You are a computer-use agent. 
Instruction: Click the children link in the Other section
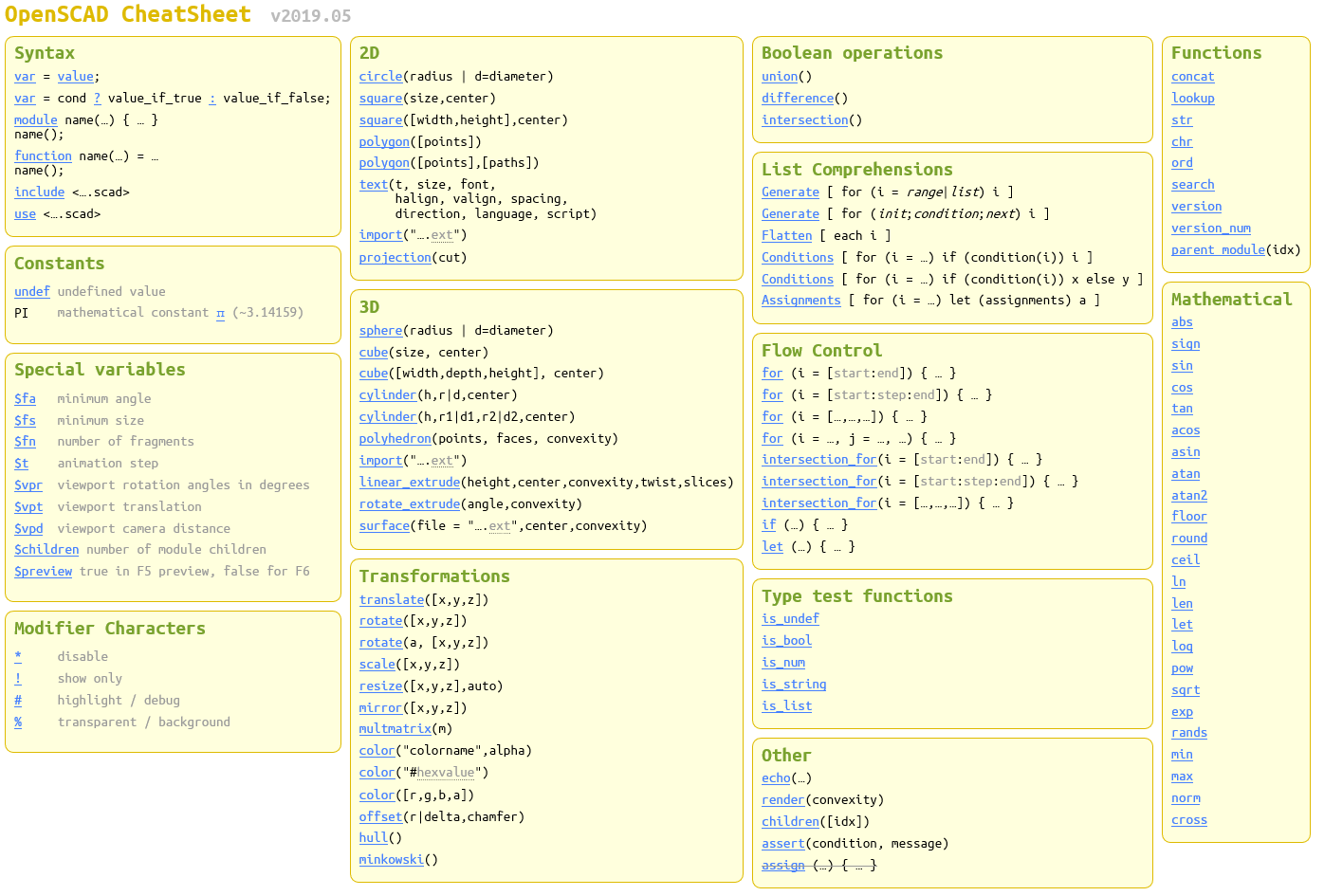point(790,822)
